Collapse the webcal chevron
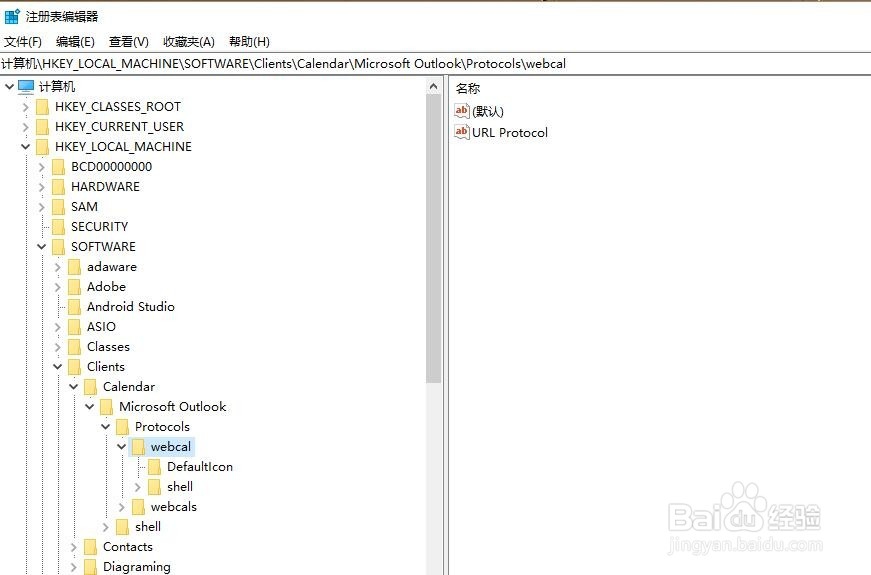 click(122, 447)
